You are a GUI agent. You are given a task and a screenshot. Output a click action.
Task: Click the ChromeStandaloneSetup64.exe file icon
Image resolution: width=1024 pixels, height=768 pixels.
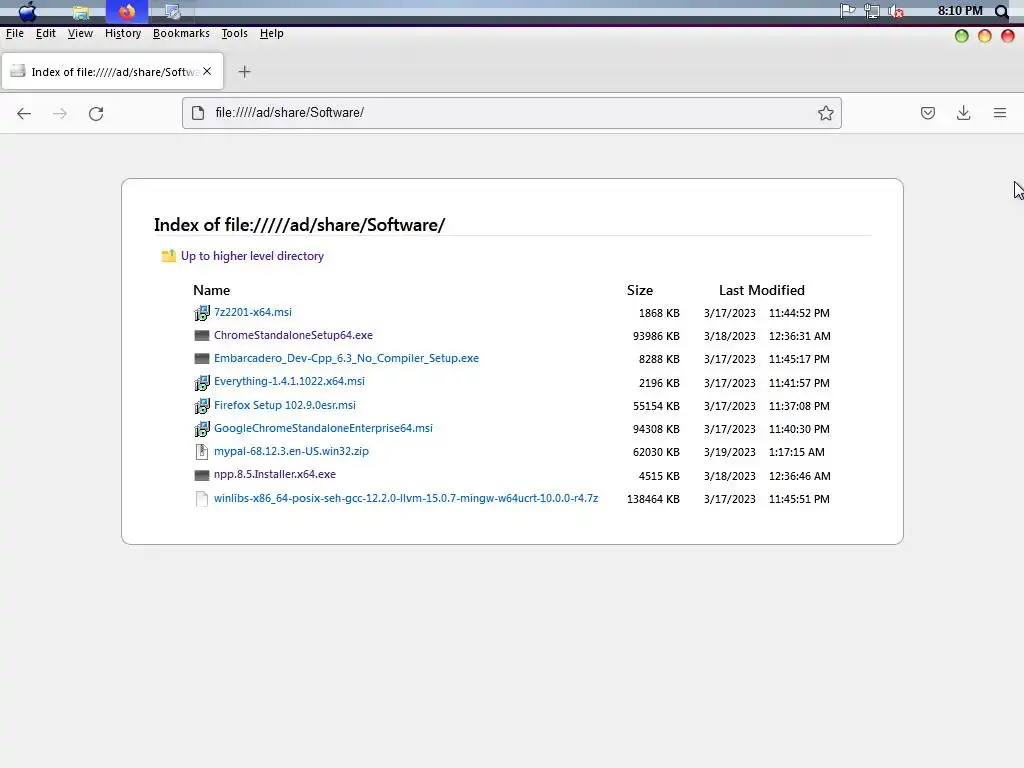pyautogui.click(x=202, y=336)
